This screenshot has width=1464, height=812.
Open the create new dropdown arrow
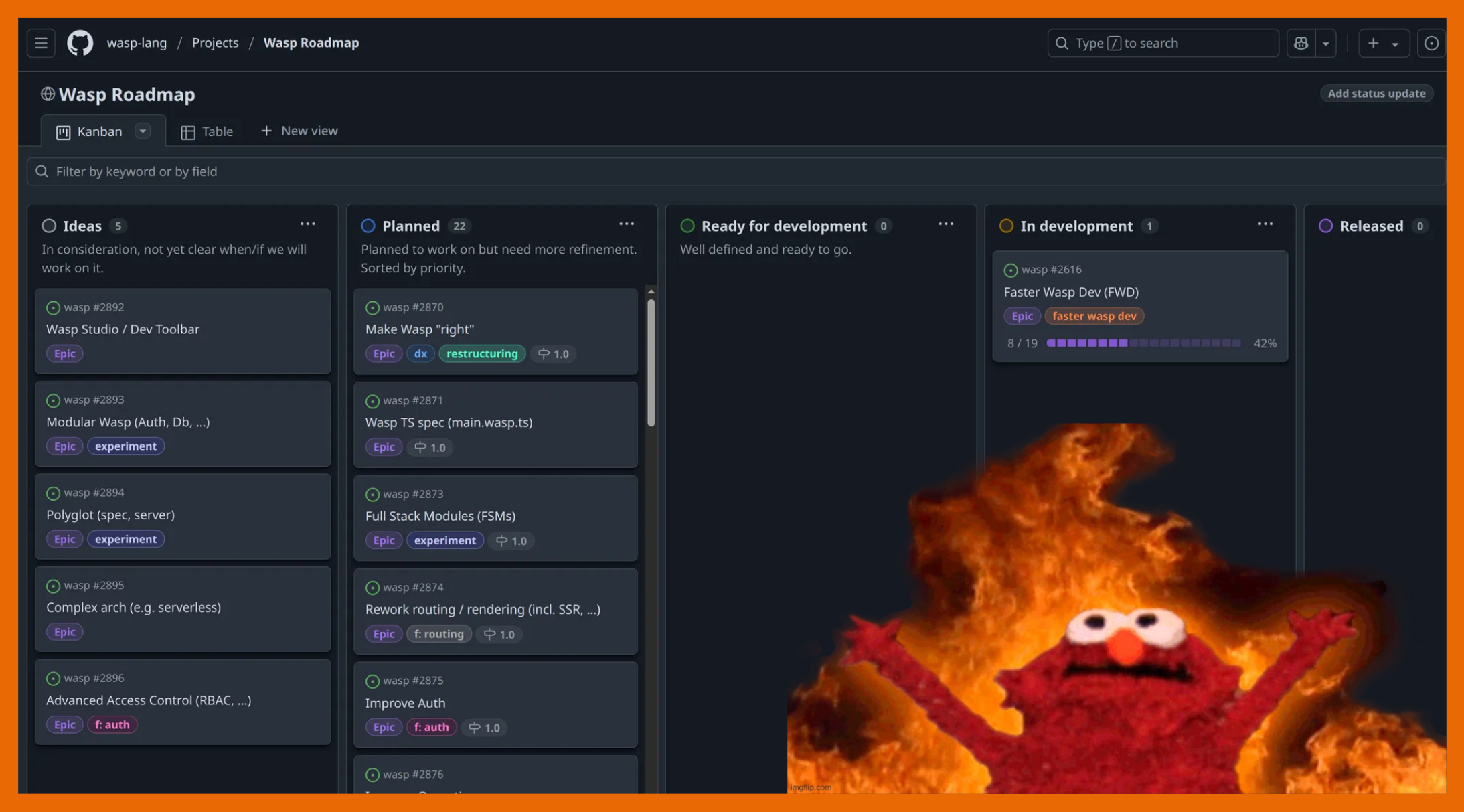coord(1395,42)
